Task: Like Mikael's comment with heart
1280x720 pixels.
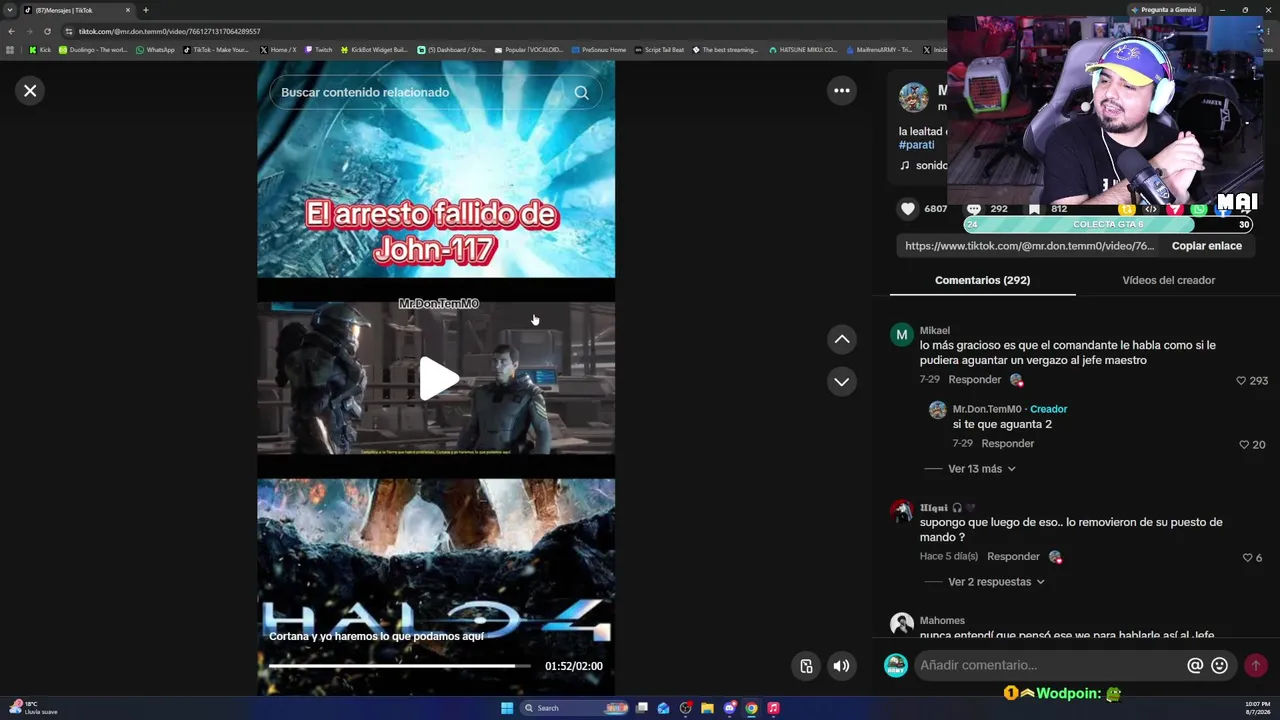Action: tap(1241, 381)
